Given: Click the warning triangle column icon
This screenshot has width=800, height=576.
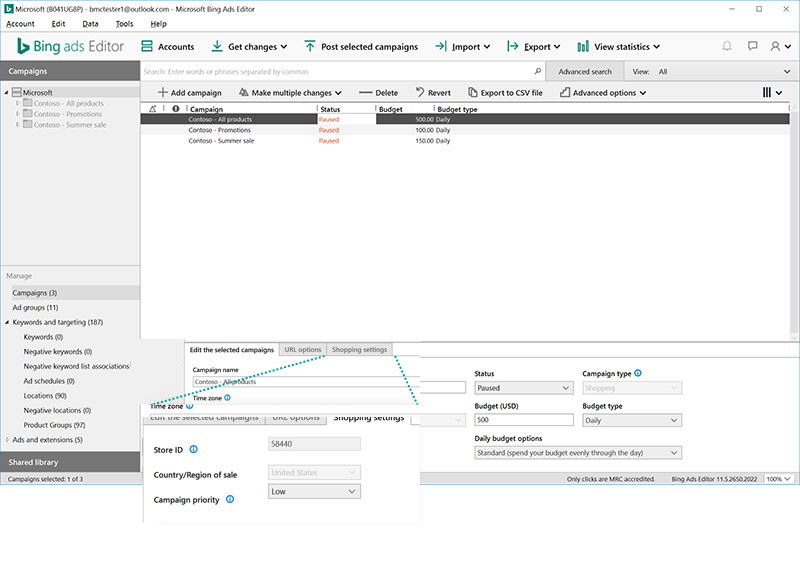Looking at the screenshot, I should point(153,109).
